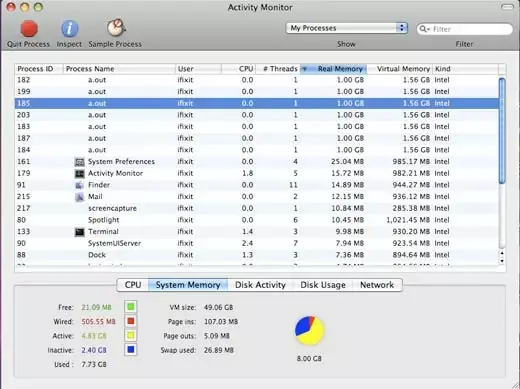Open the Disk Activity tab
The height and width of the screenshot is (389, 520).
click(x=260, y=285)
